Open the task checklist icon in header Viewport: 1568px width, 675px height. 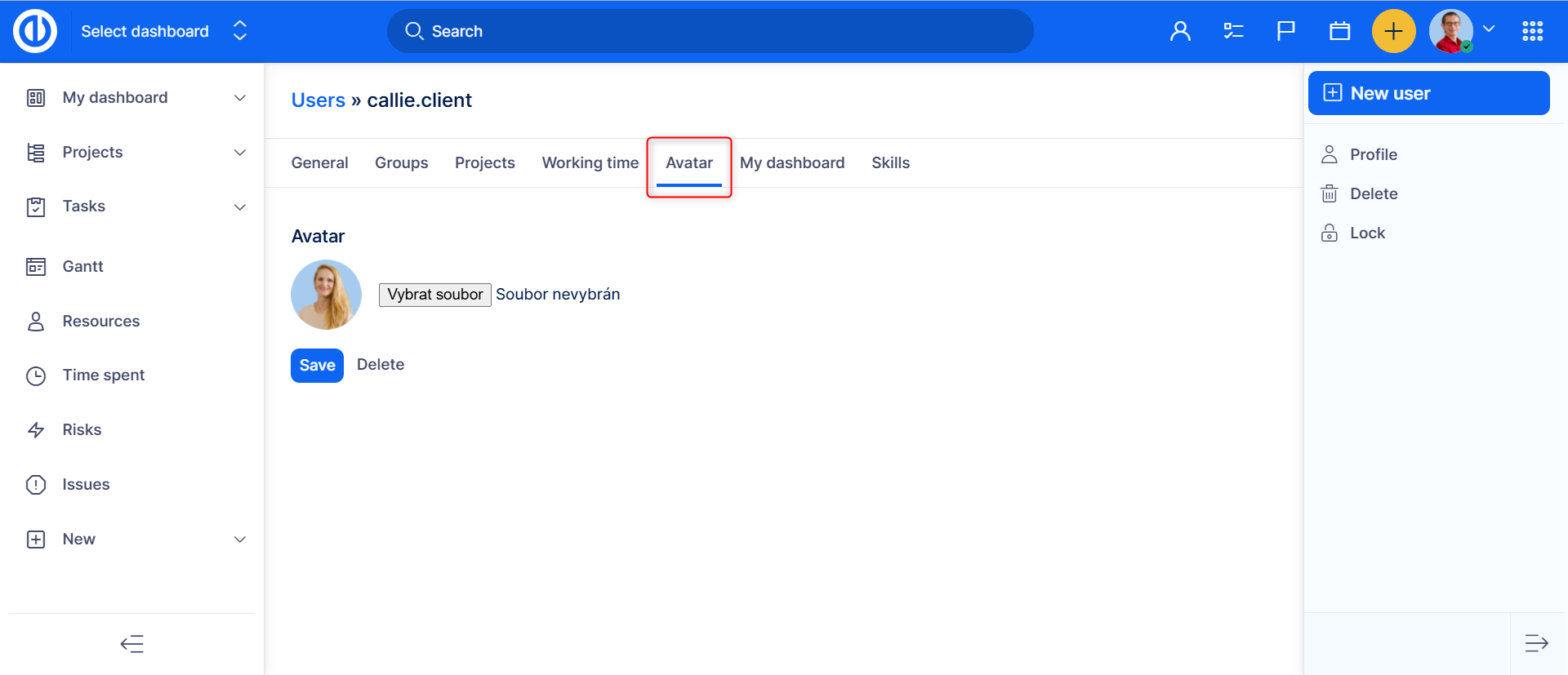coord(1233,31)
